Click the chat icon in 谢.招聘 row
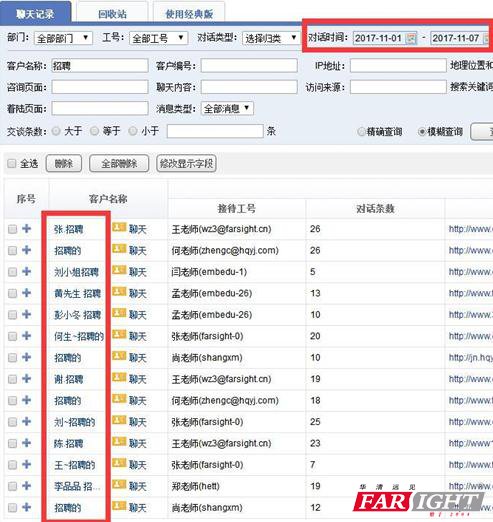Image resolution: width=493 pixels, height=522 pixels. pyautogui.click(x=119, y=378)
